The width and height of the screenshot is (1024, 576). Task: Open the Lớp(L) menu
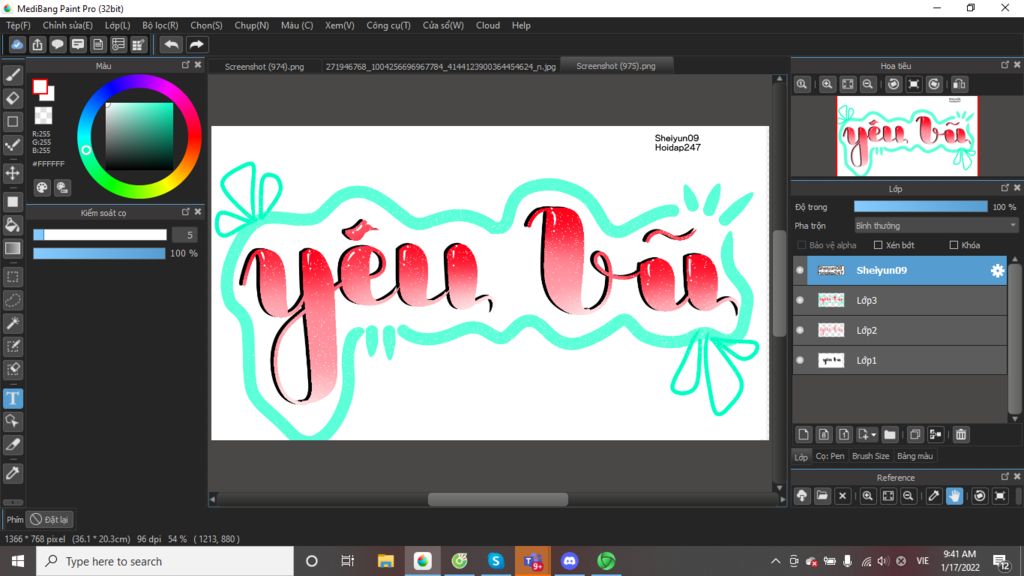tap(118, 25)
